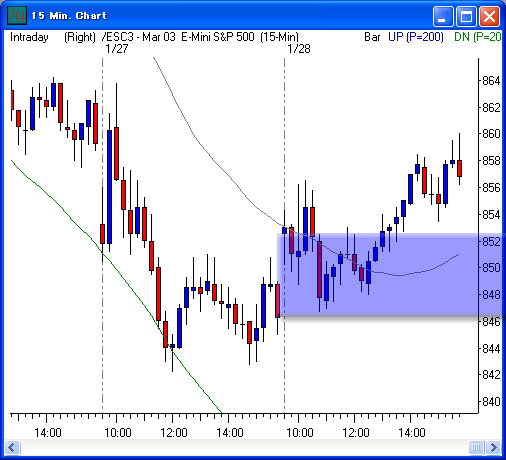Click the horizontal scrollbar left arrow
The height and width of the screenshot is (460, 506).
point(12,447)
